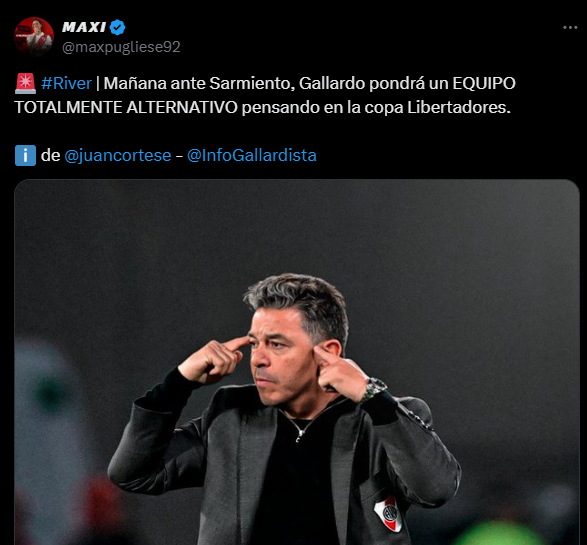Click the coach's wristwatch in photo
Image resolution: width=587 pixels, height=545 pixels.
click(x=375, y=389)
